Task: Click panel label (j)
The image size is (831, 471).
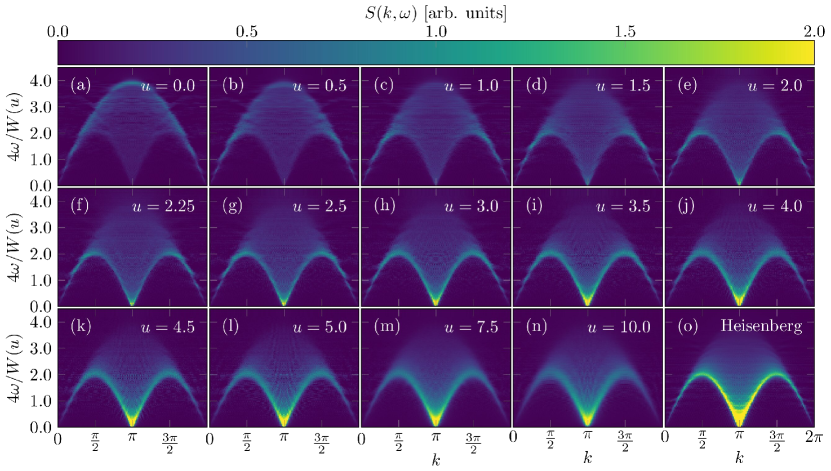Action: pos(686,205)
